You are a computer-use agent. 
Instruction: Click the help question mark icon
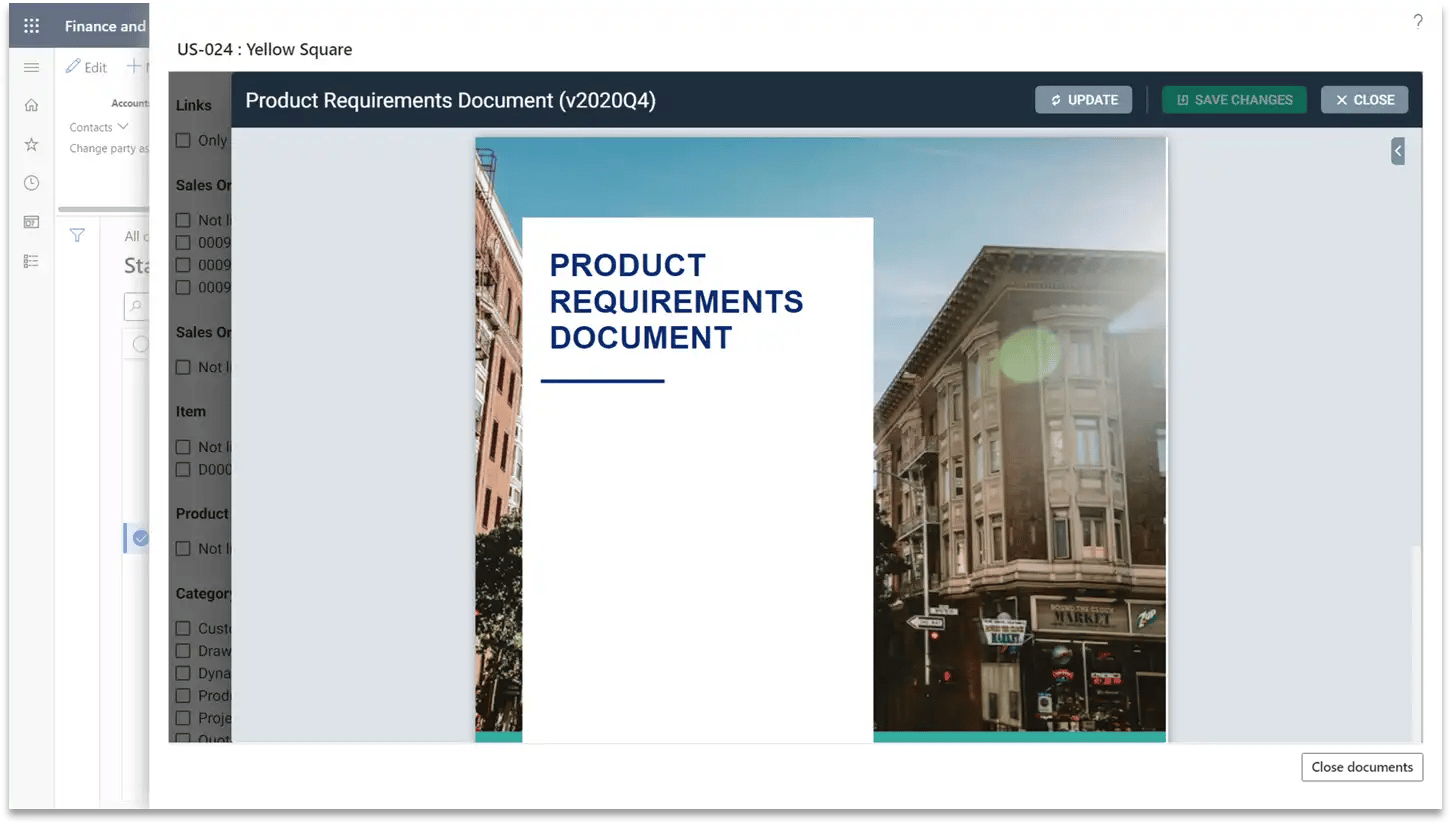tap(1417, 22)
